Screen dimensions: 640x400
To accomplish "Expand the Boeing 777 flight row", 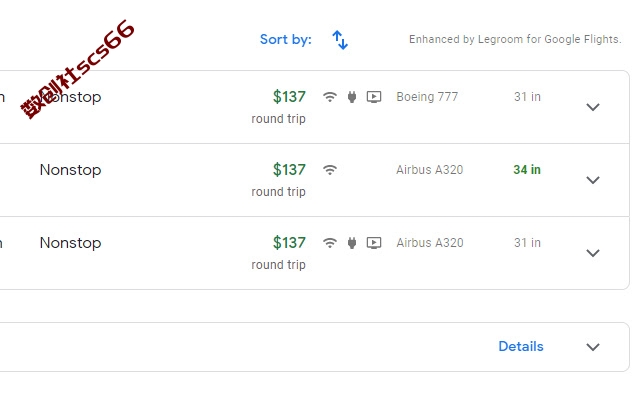I will click(593, 107).
